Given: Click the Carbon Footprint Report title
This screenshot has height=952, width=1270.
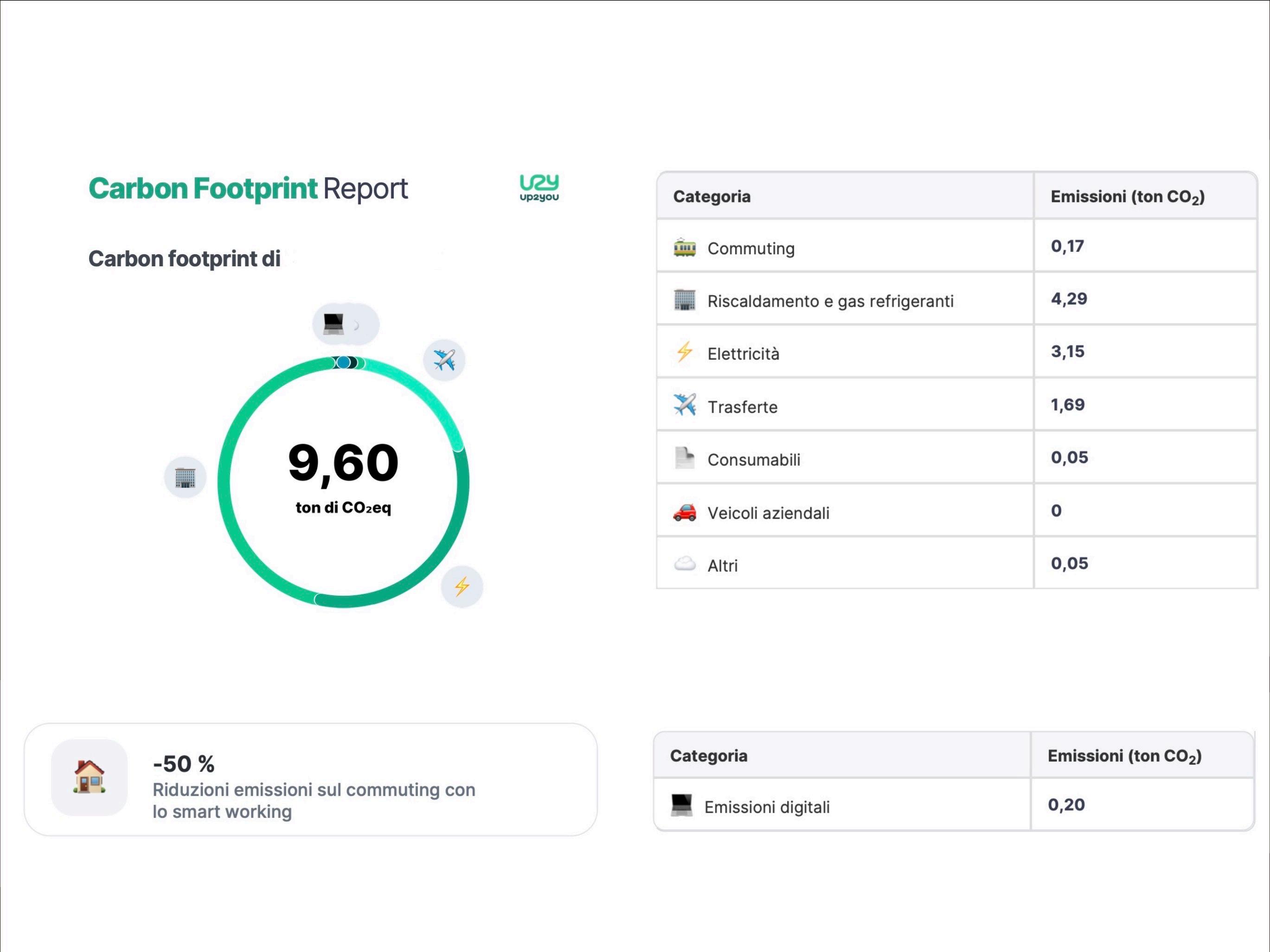Looking at the screenshot, I should click(x=248, y=188).
